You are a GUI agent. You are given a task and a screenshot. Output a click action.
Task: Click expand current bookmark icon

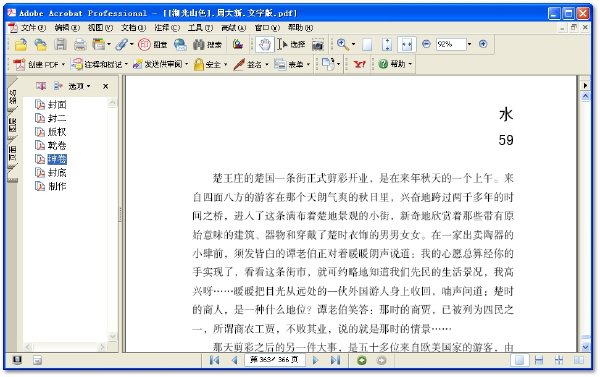58,86
